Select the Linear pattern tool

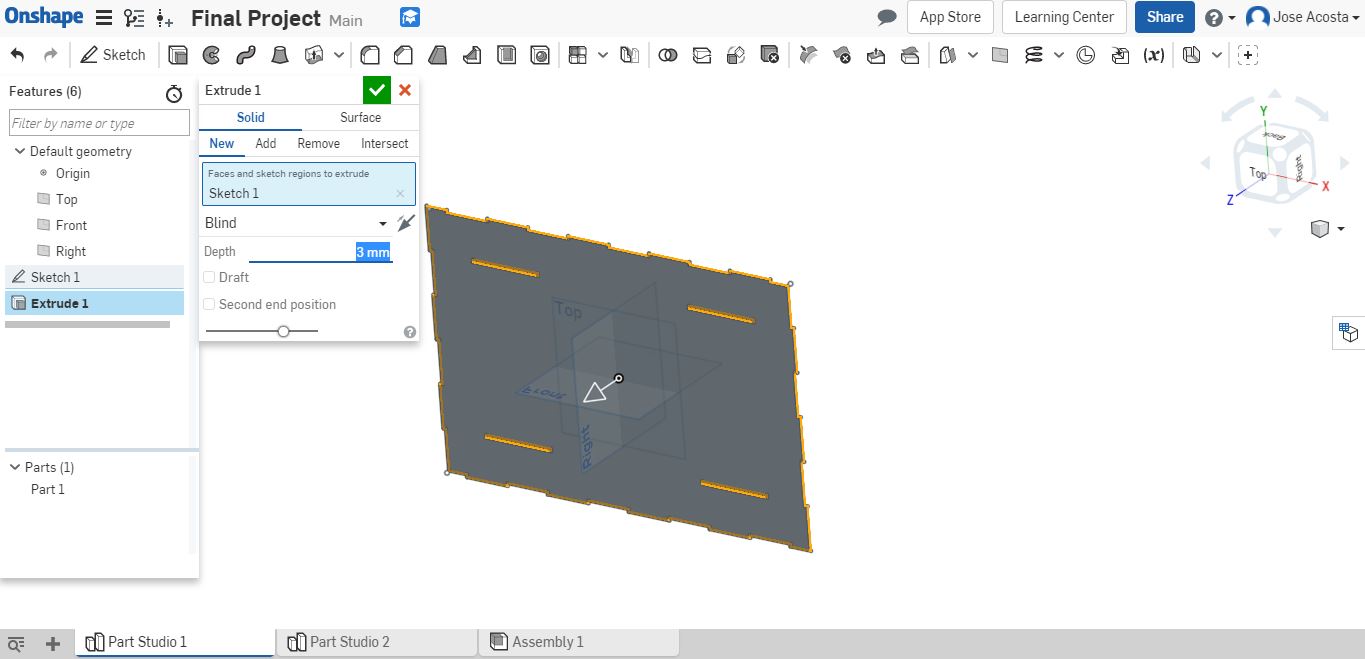[577, 55]
